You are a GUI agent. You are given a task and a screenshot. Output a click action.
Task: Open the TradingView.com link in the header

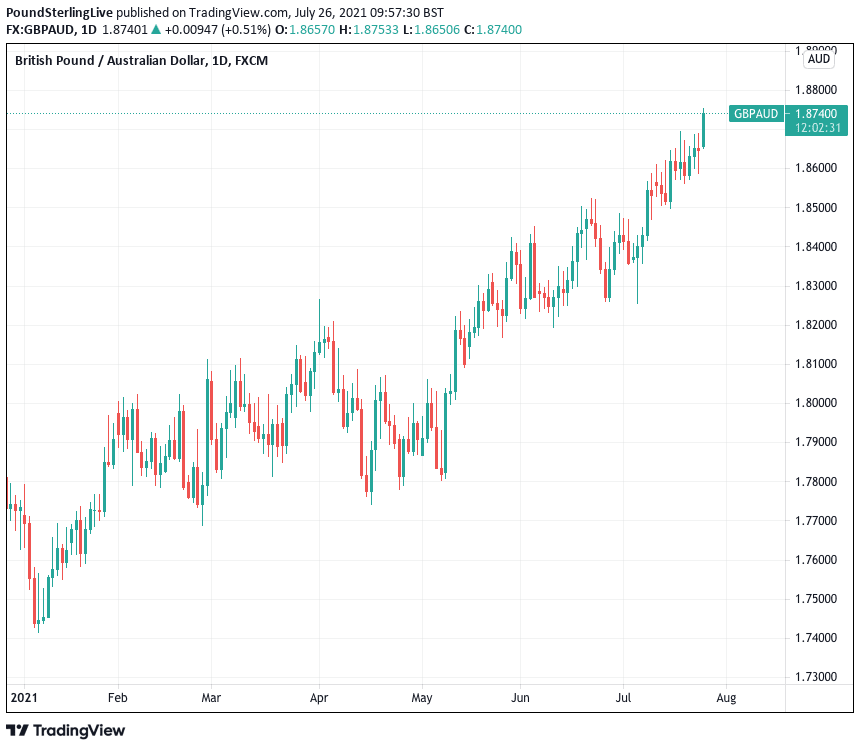234,11
